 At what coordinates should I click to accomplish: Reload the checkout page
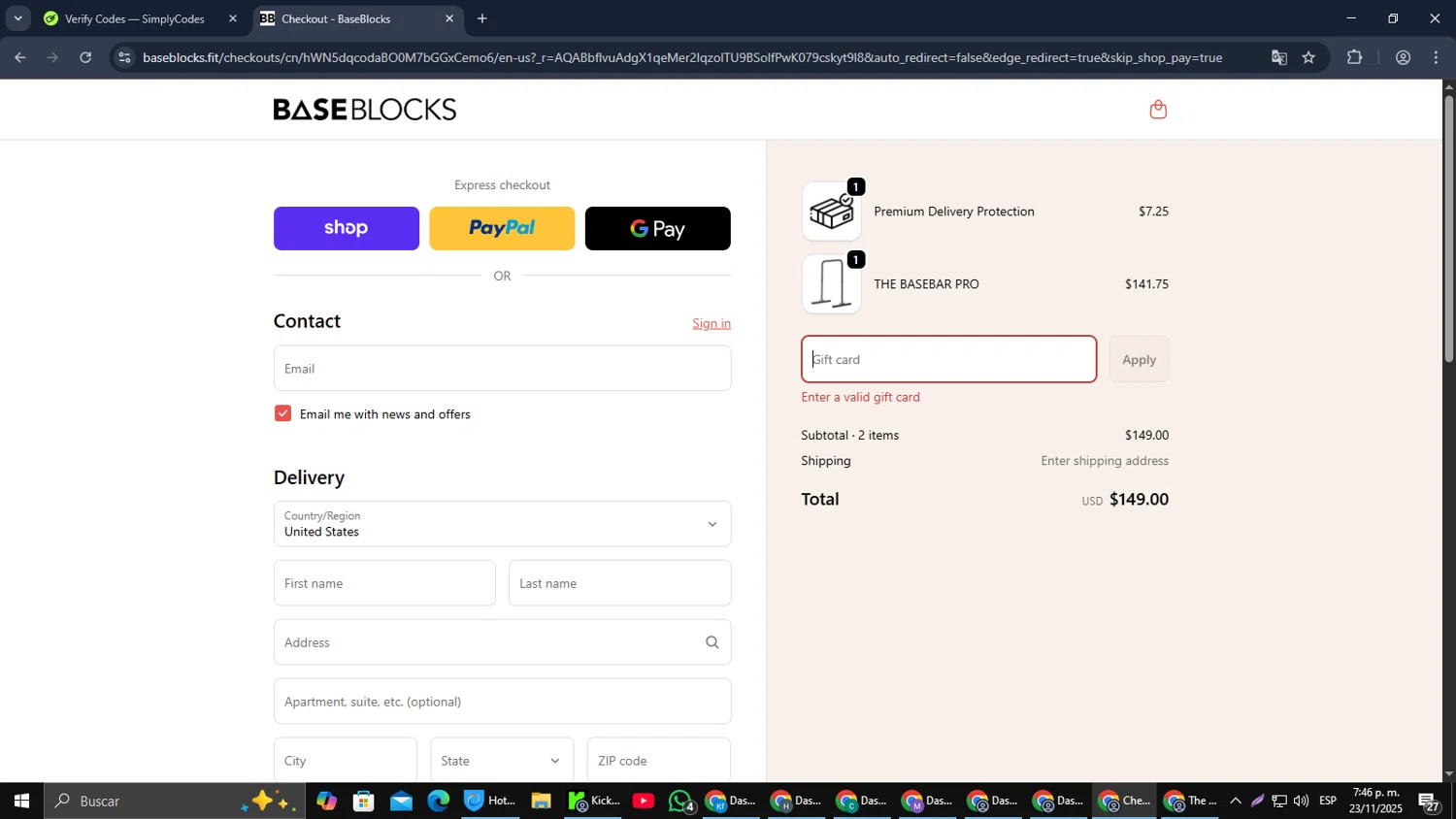coord(85,57)
